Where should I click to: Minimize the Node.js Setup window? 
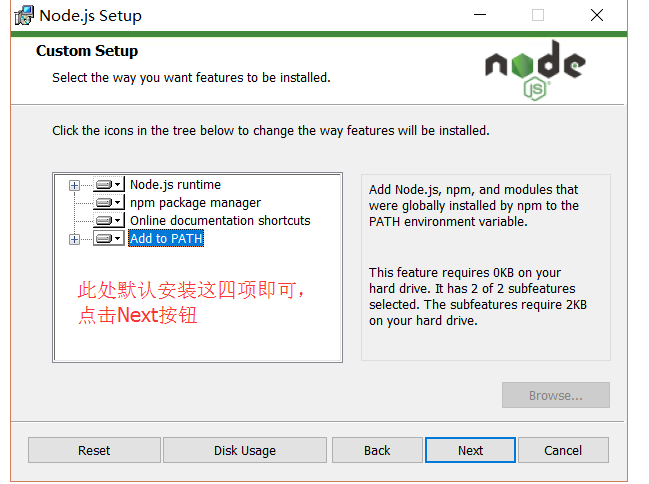(480, 15)
